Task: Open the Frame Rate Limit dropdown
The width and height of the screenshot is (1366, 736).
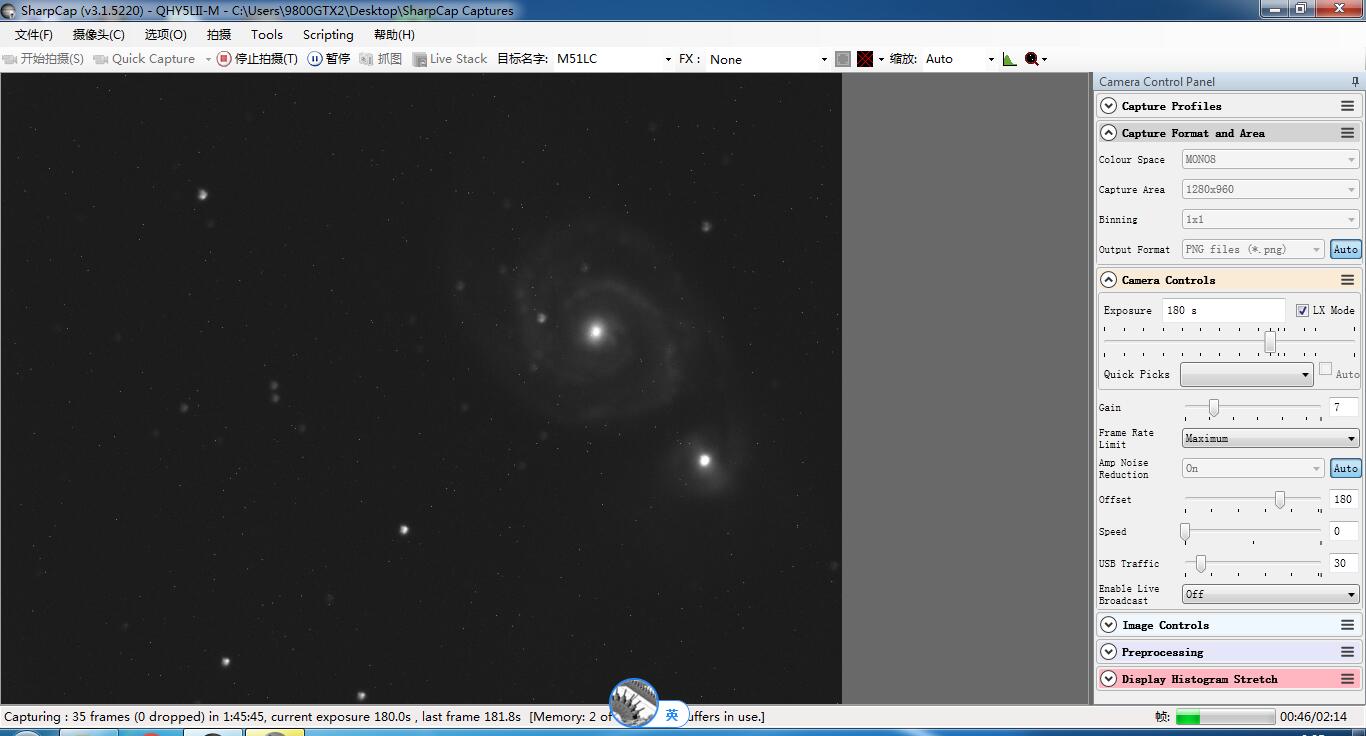Action: 1270,438
